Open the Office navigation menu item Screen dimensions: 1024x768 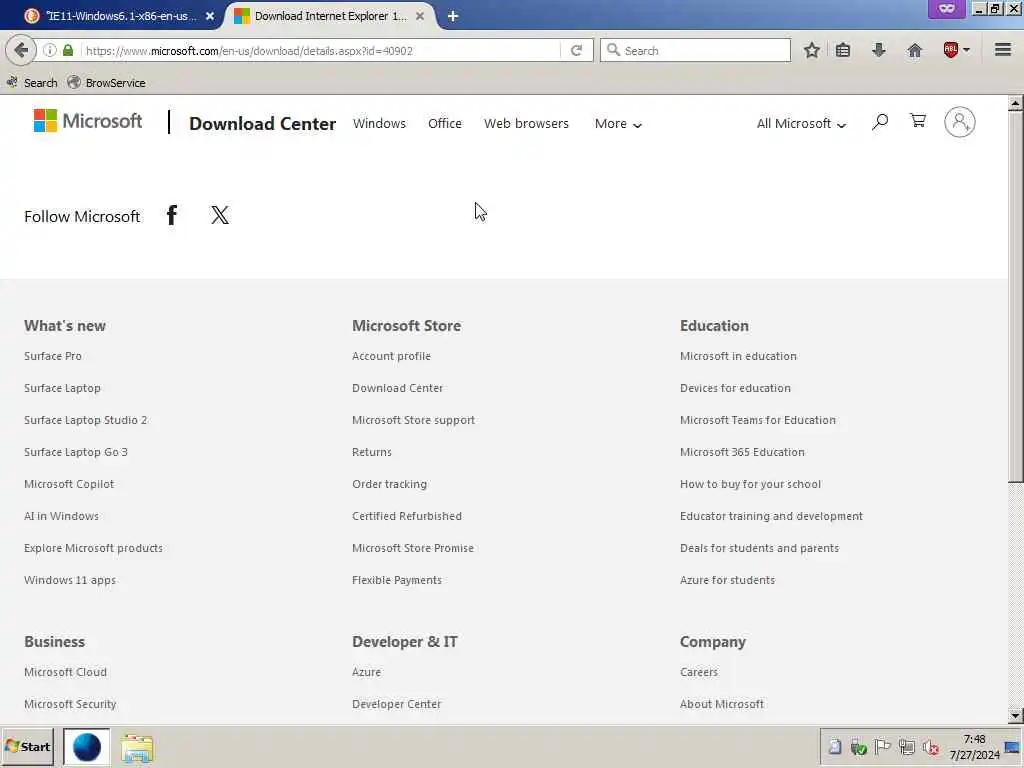[x=445, y=123]
